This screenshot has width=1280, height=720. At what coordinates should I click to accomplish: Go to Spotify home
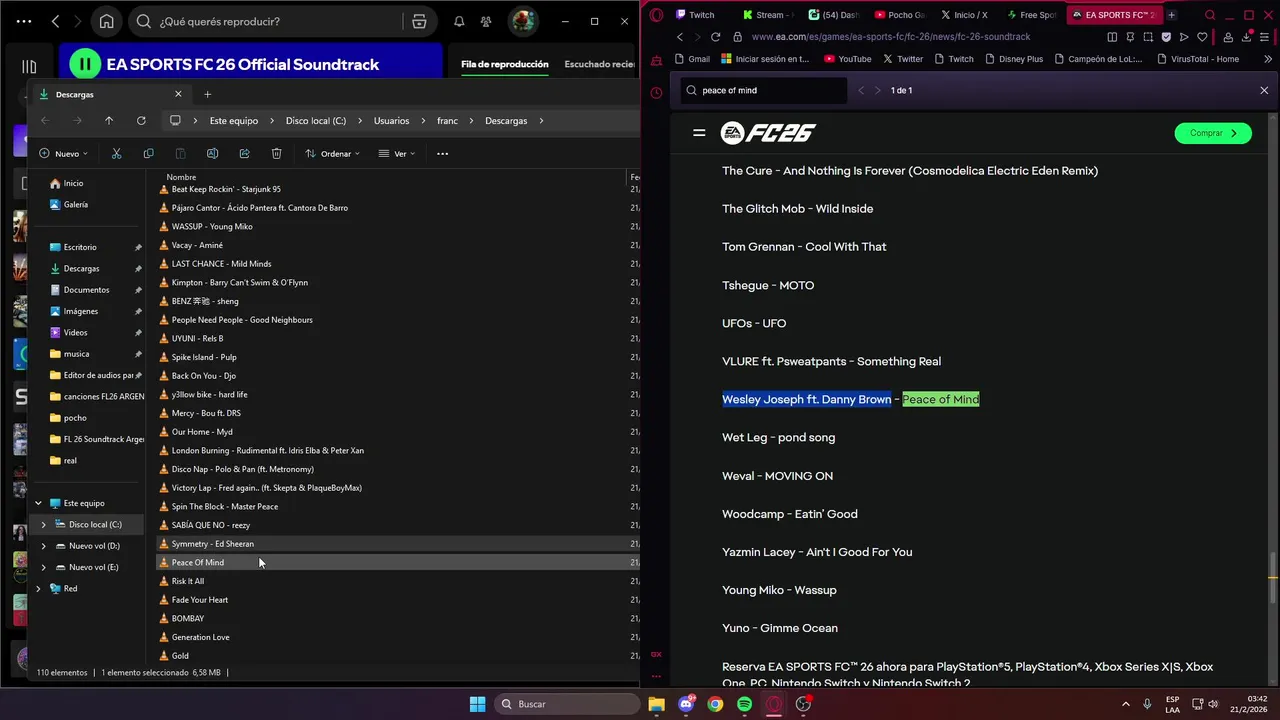[106, 21]
